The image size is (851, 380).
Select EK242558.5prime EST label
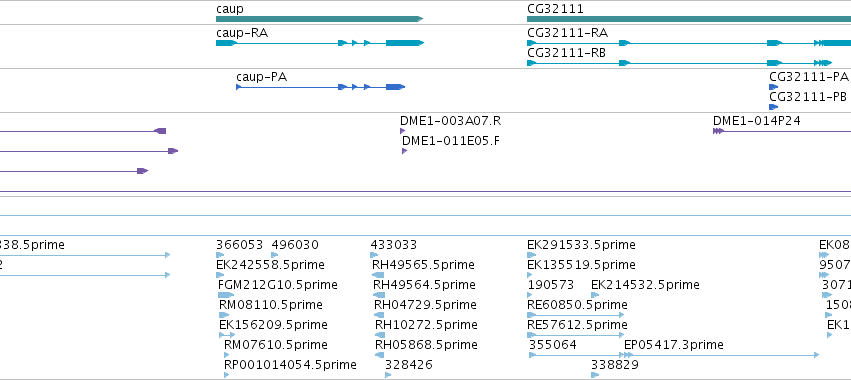pos(270,264)
